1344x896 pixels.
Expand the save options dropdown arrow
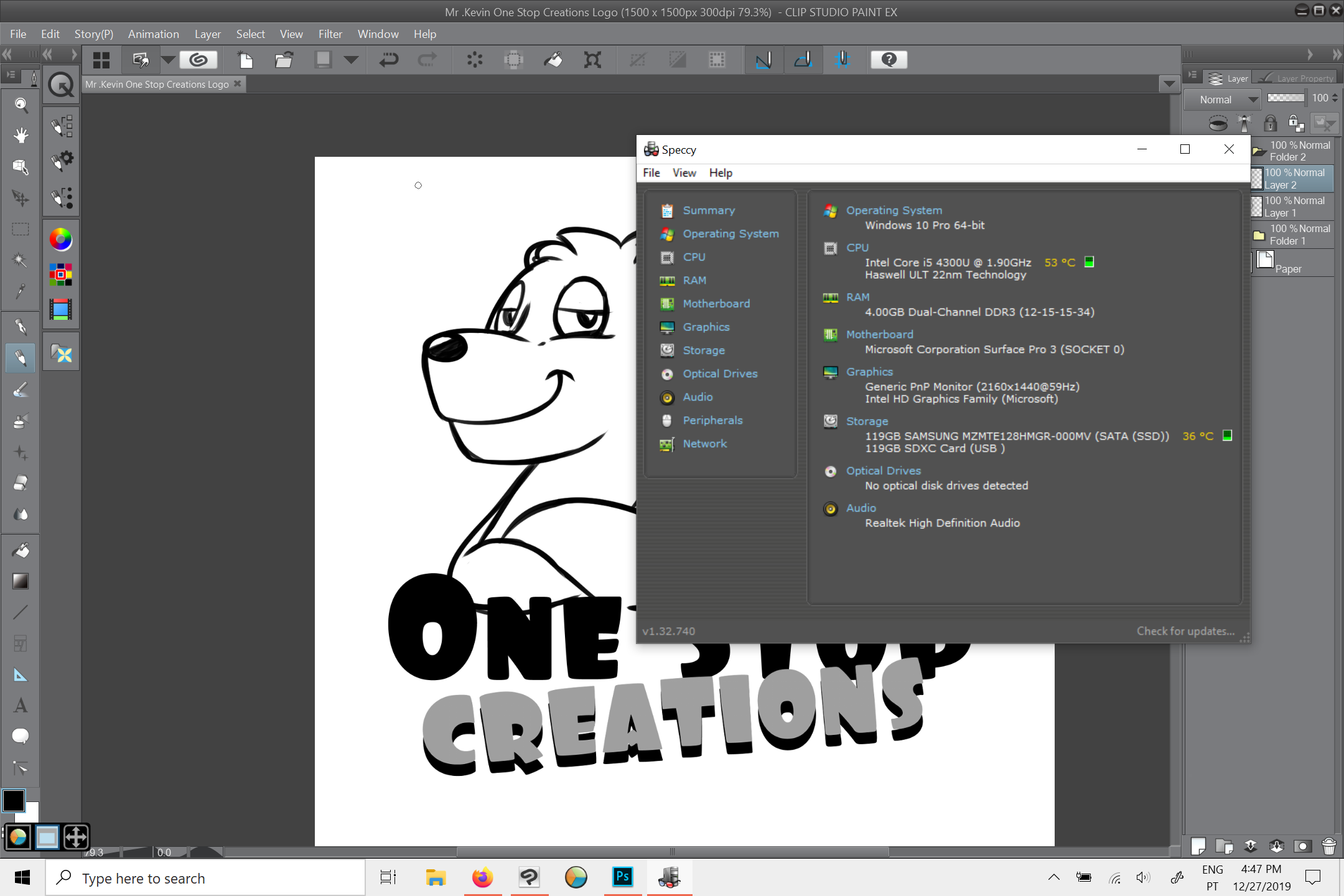(351, 60)
